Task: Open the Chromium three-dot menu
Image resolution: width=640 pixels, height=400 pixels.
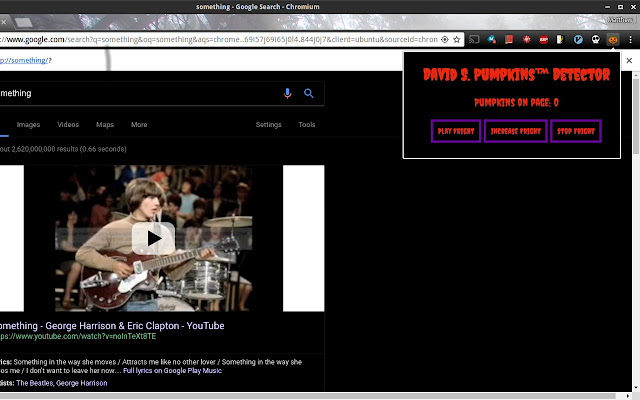Action: click(630, 40)
